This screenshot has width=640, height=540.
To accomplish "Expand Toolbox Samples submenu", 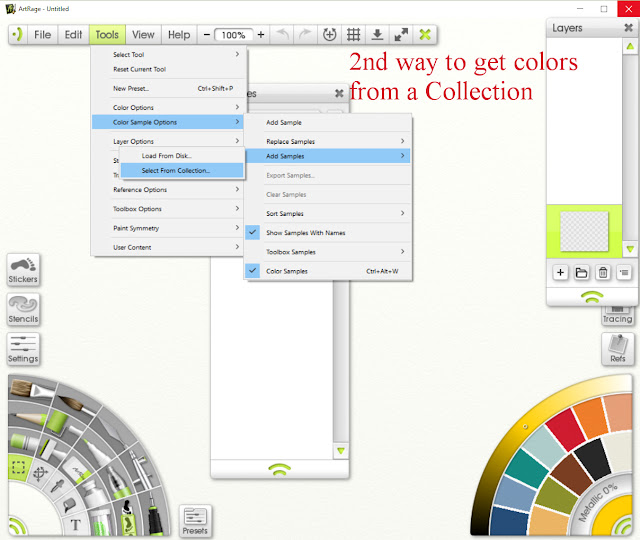I will pyautogui.click(x=328, y=251).
